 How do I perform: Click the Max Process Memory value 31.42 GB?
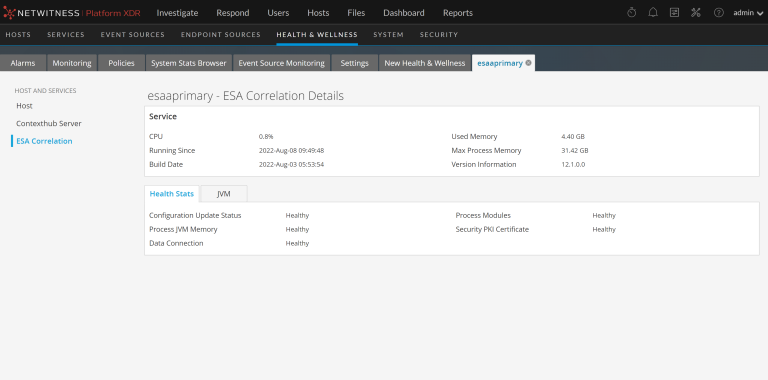coord(575,150)
